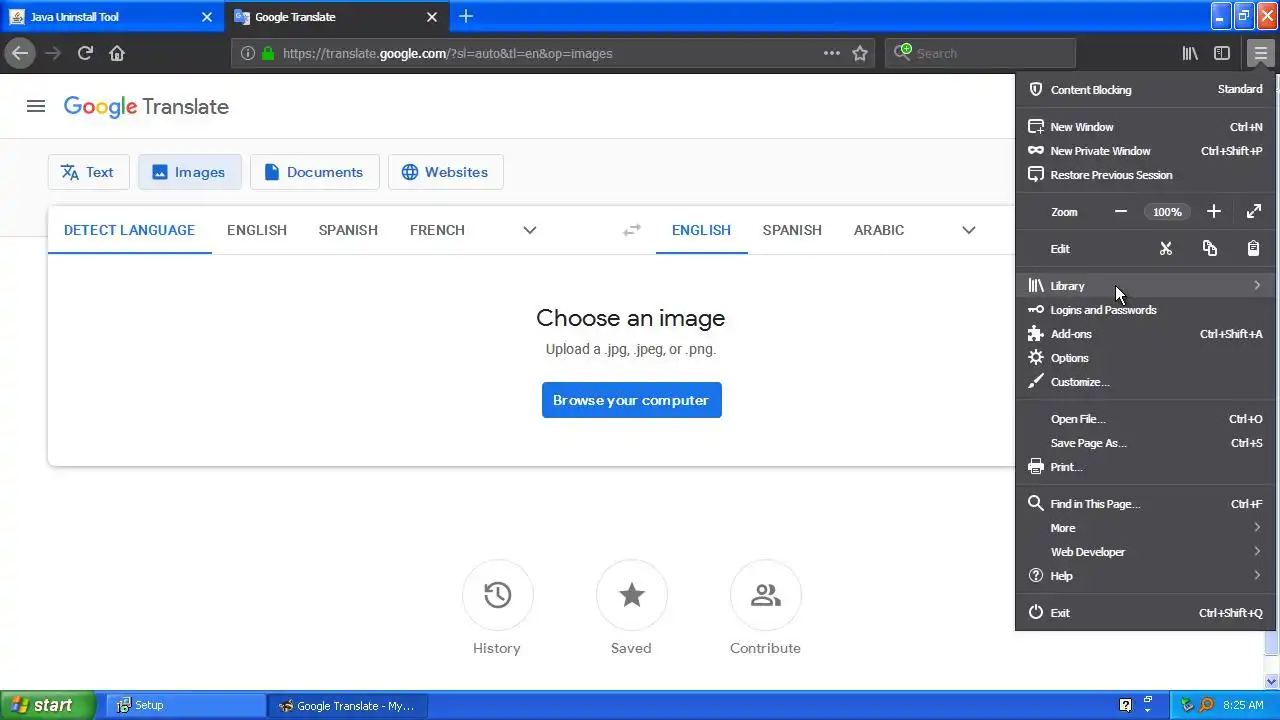Bookmark this page with the star icon

[x=860, y=53]
